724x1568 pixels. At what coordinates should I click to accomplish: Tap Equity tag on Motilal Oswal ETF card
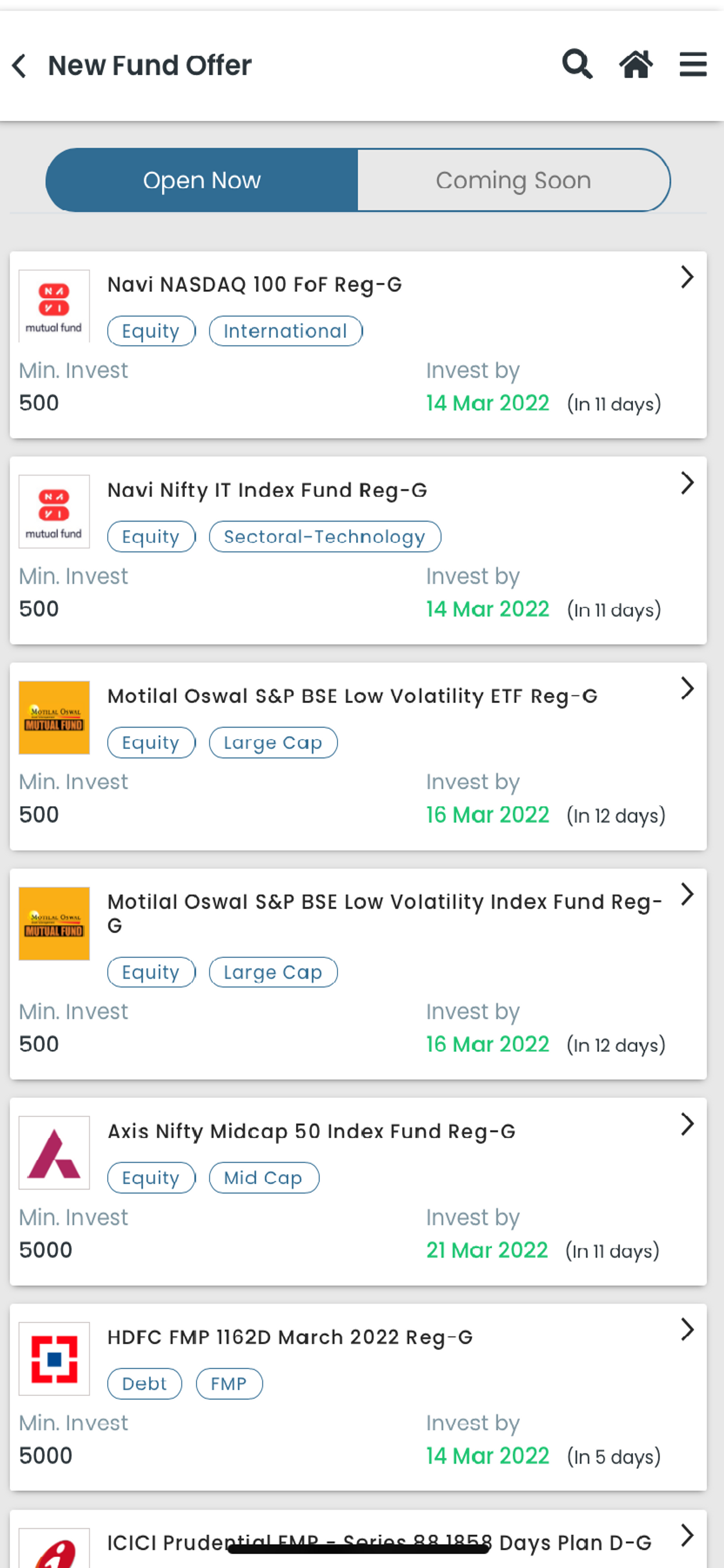151,743
